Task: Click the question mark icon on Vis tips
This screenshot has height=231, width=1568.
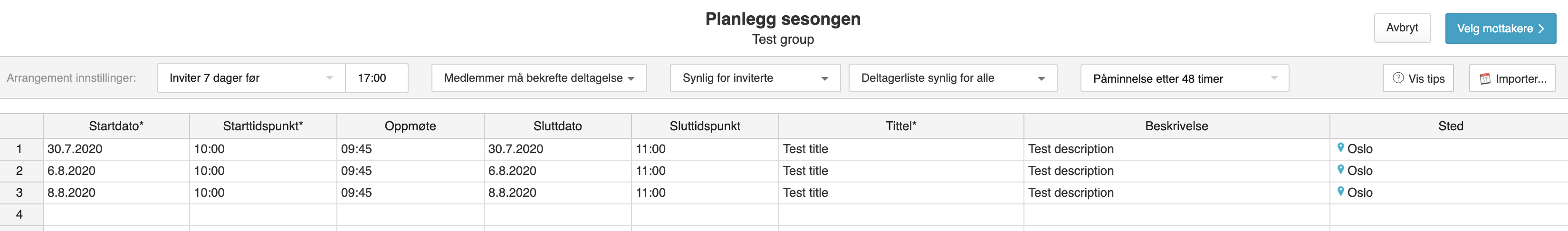Action: (1398, 78)
